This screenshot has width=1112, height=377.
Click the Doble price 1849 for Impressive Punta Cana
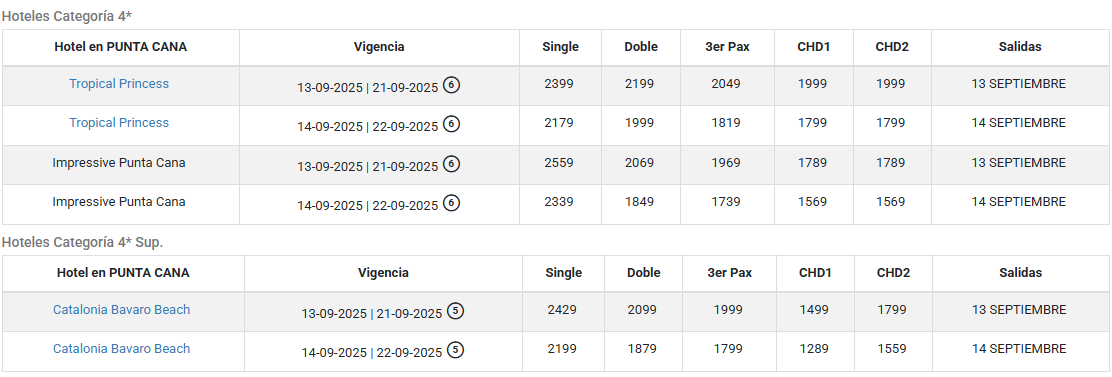(640, 202)
